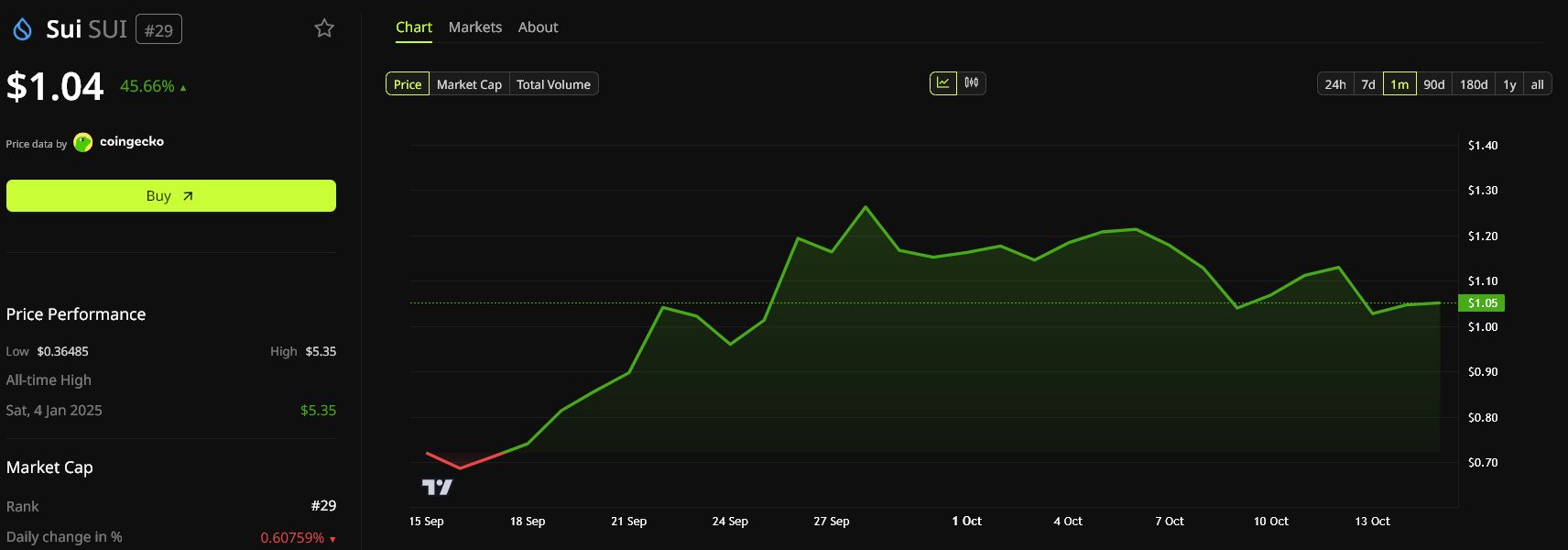Viewport: 1568px width, 550px height.
Task: Set chart range to 7d
Action: tap(1368, 84)
